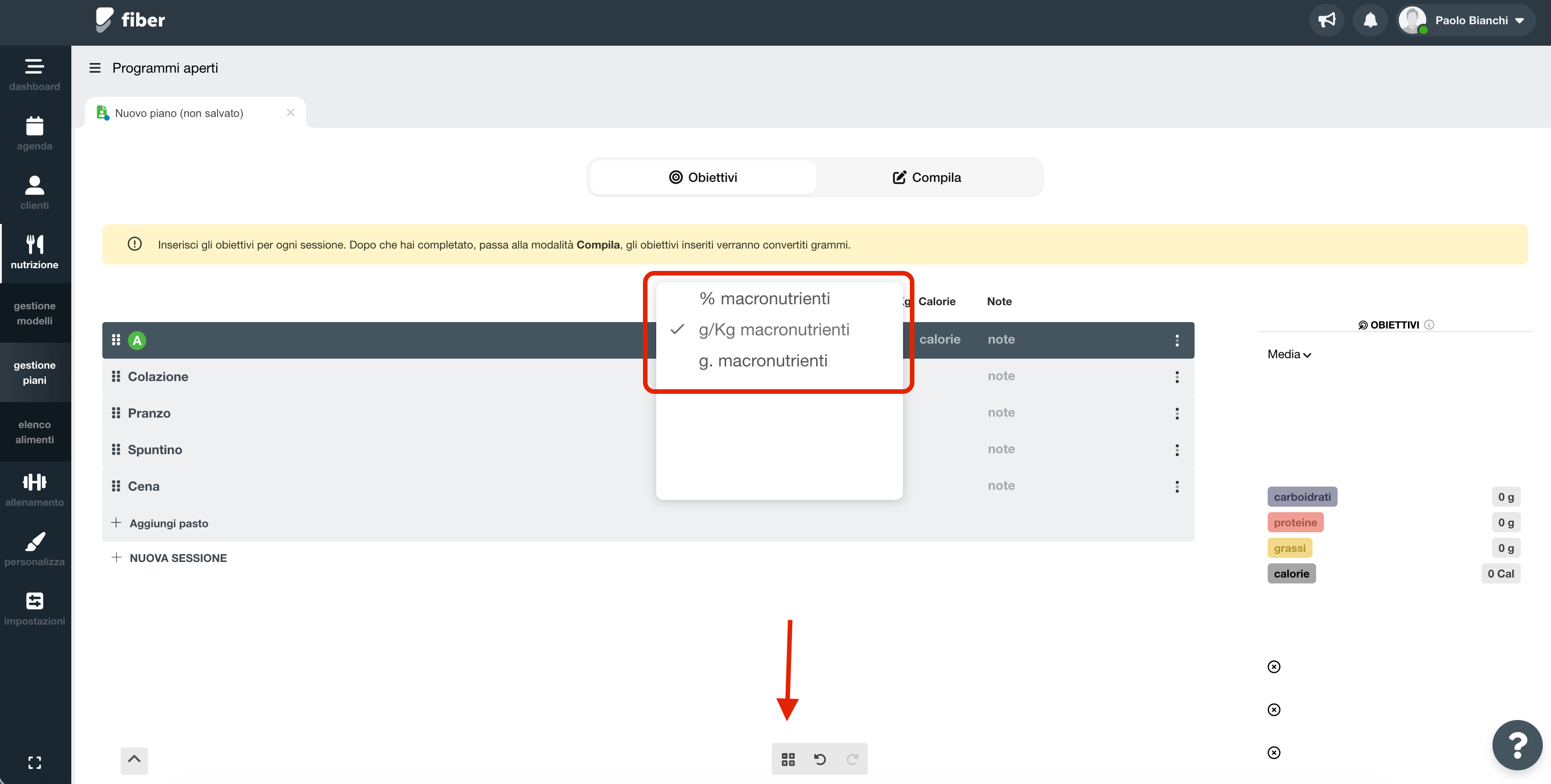Click the fiber logo
1551x784 pixels.
coord(130,20)
